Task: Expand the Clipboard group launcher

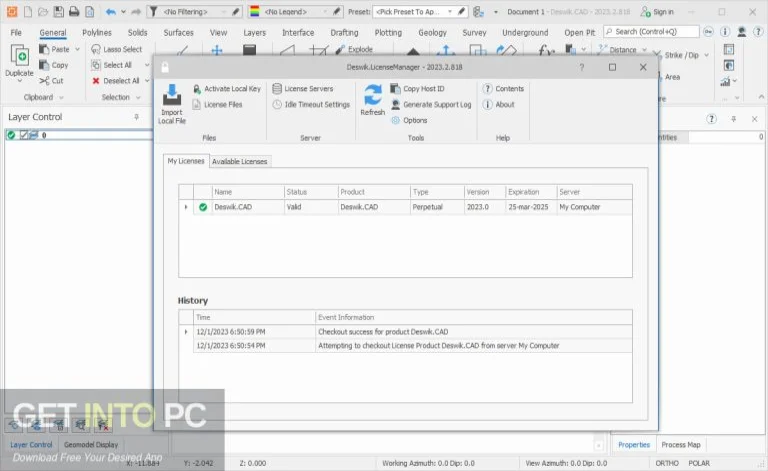Action: click(61, 97)
